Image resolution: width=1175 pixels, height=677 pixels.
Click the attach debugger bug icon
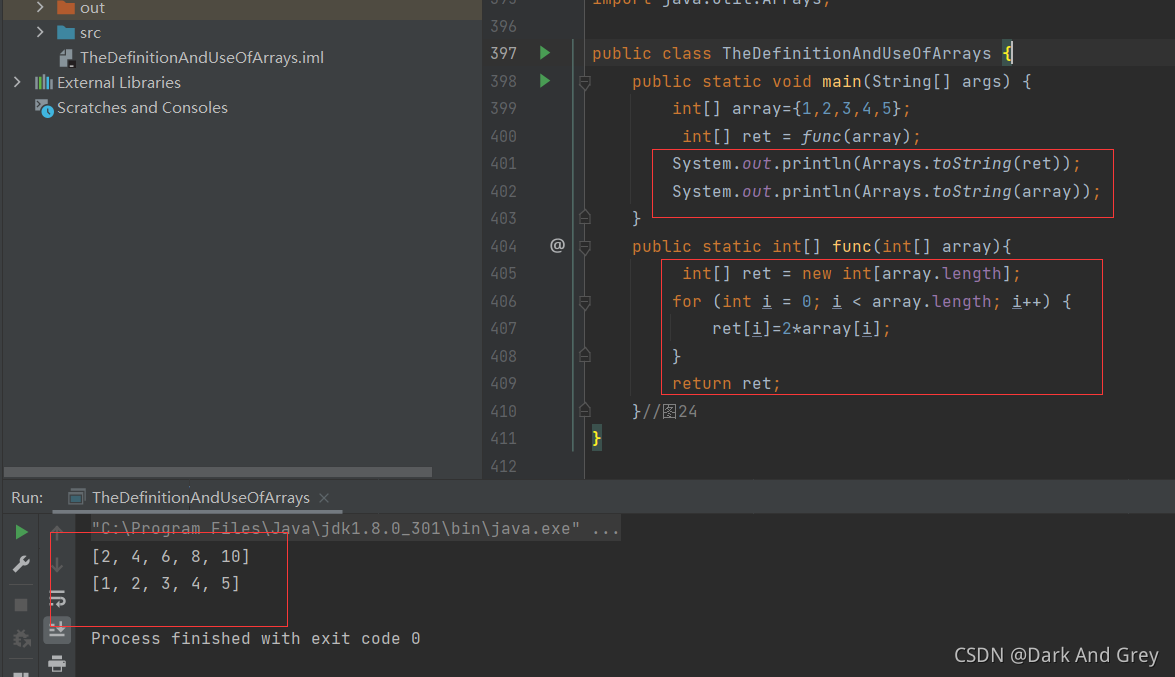pyautogui.click(x=21, y=638)
